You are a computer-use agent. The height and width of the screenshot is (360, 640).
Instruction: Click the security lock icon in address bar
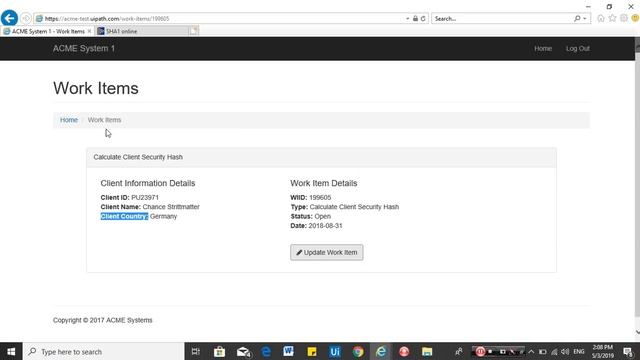tap(415, 18)
